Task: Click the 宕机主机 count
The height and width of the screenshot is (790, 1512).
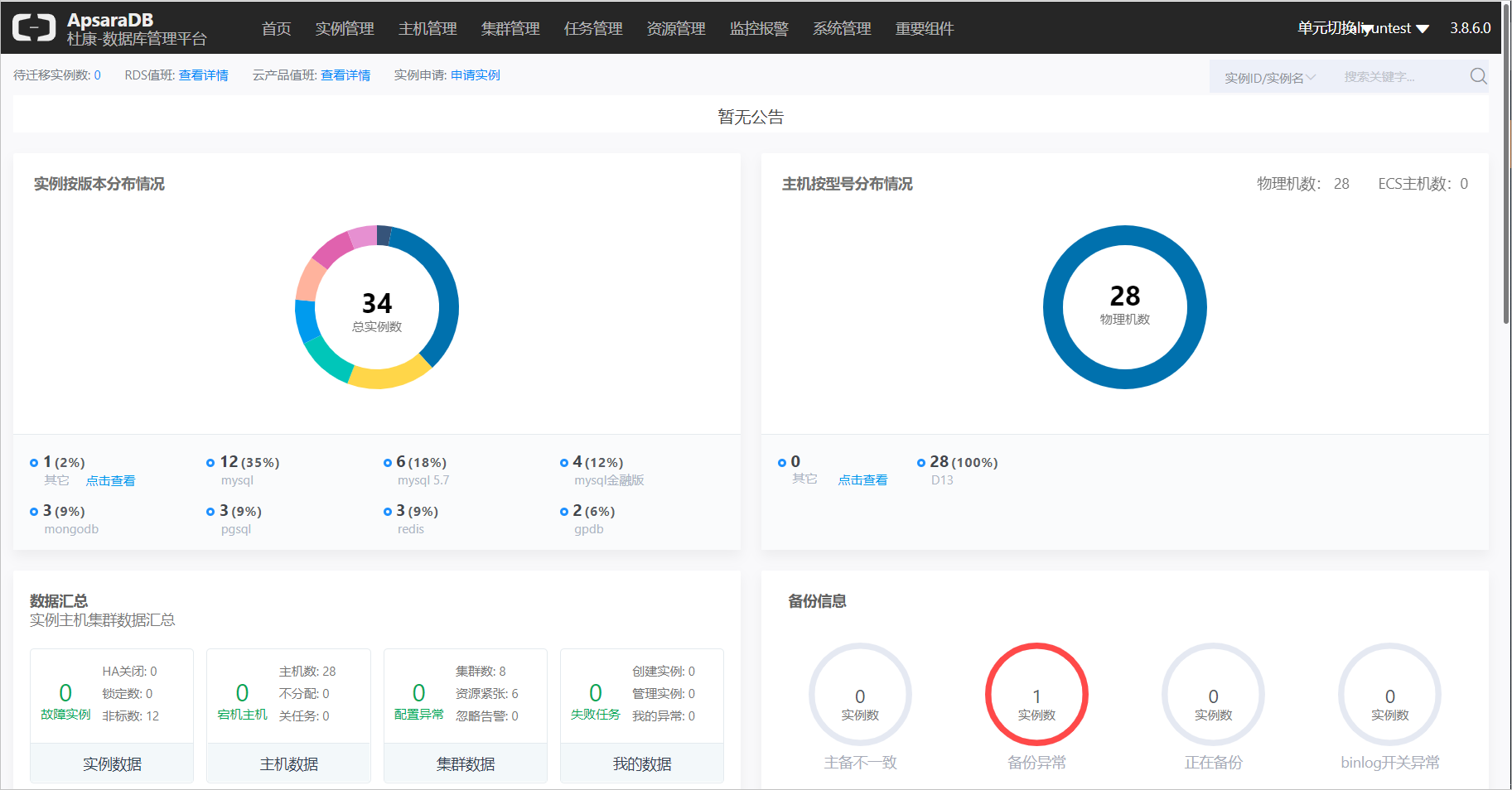Action: (x=242, y=692)
